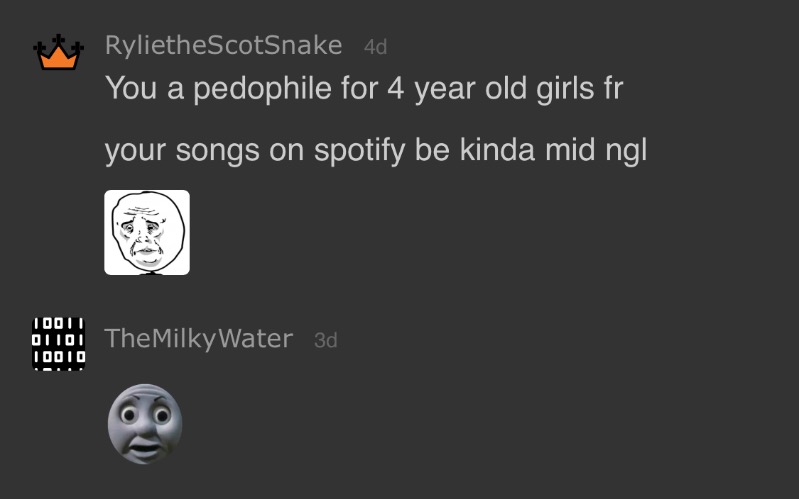The width and height of the screenshot is (799, 499).
Task: Click "your" starting the second comment line
Action: pyautogui.click(x=136, y=151)
